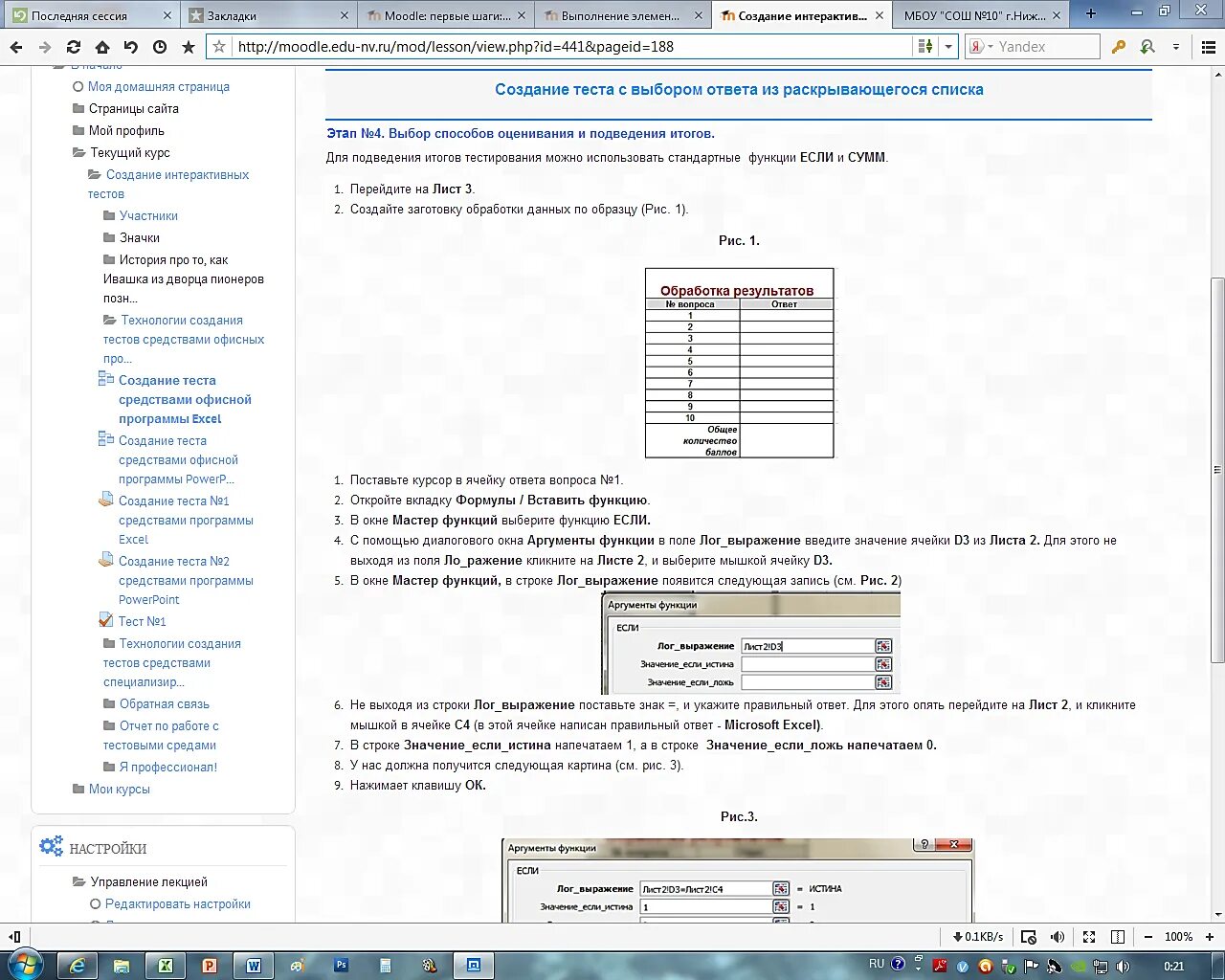Viewport: 1225px width, 980px height.
Task: Click the Windows Start button
Action: point(25,965)
